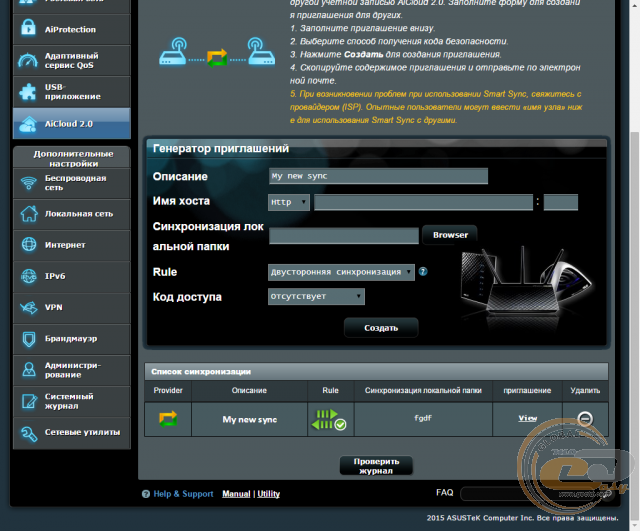Open VPN settings page
This screenshot has height=531, width=640.
(x=72, y=307)
